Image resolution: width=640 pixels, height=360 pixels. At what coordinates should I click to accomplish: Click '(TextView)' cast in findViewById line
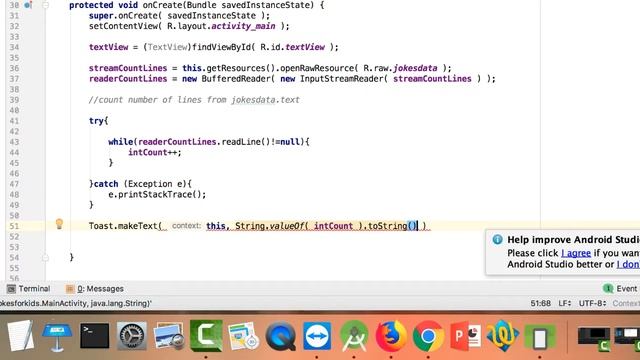[x=167, y=47]
